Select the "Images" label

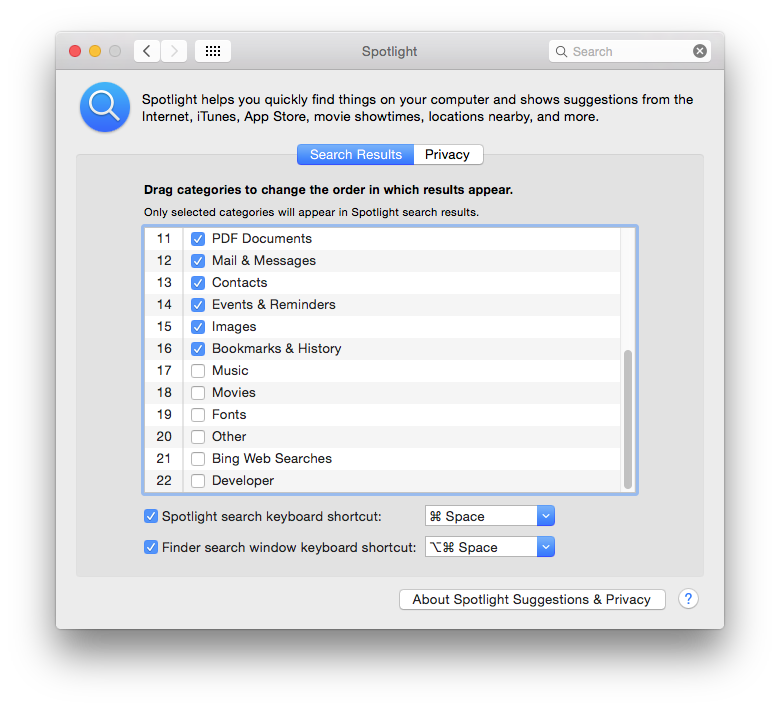point(234,327)
